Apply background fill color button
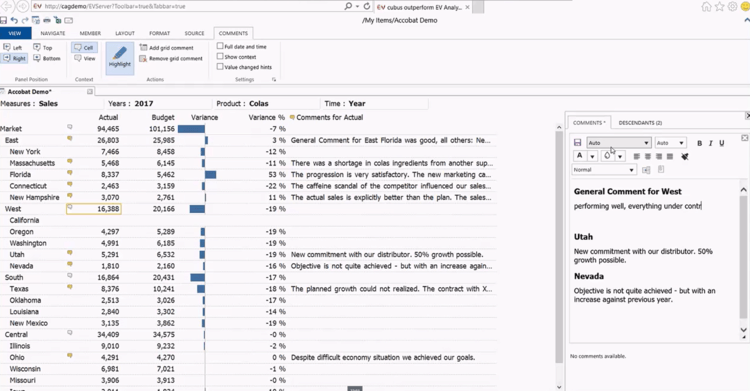 click(x=607, y=156)
